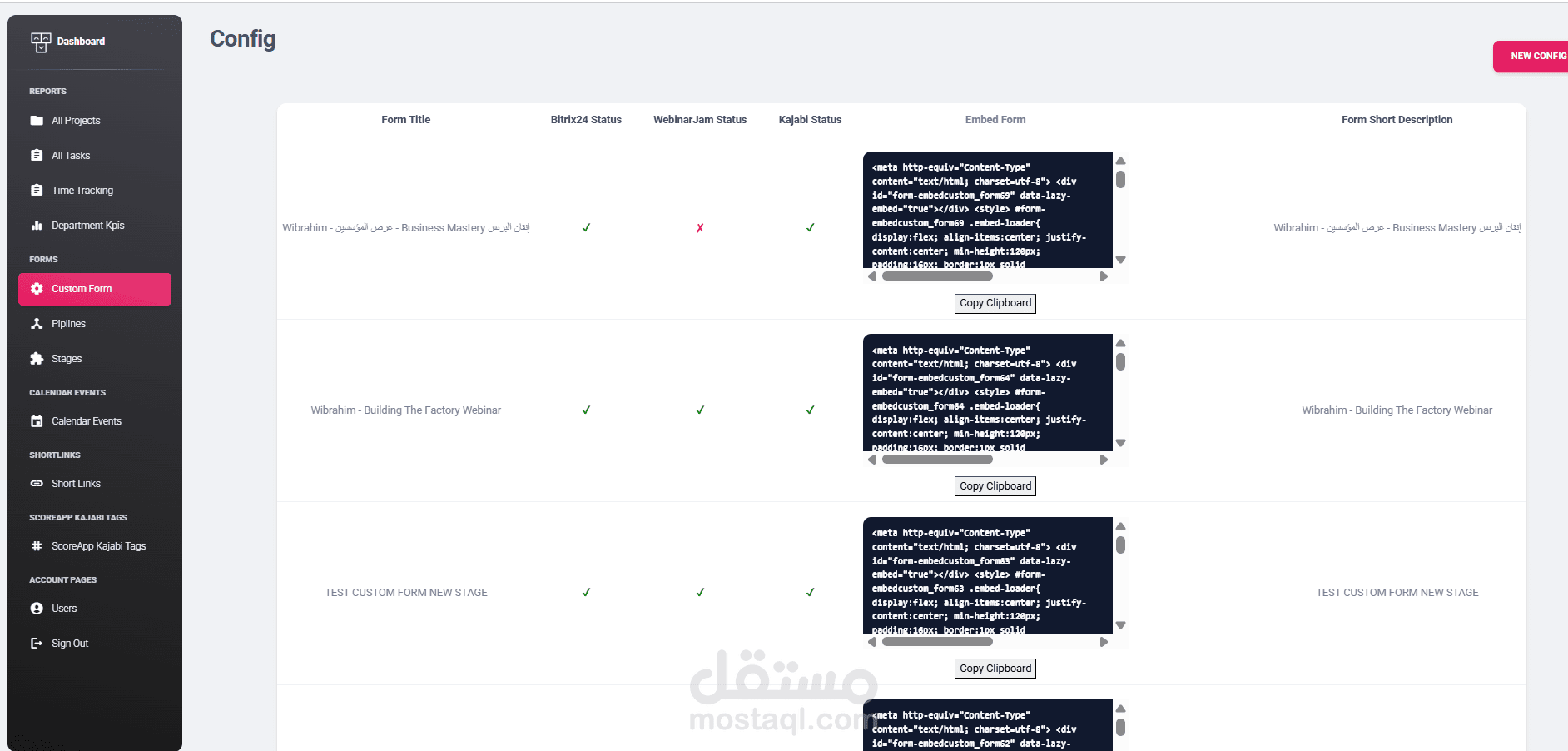Open Piplines from sidebar

tap(95, 324)
